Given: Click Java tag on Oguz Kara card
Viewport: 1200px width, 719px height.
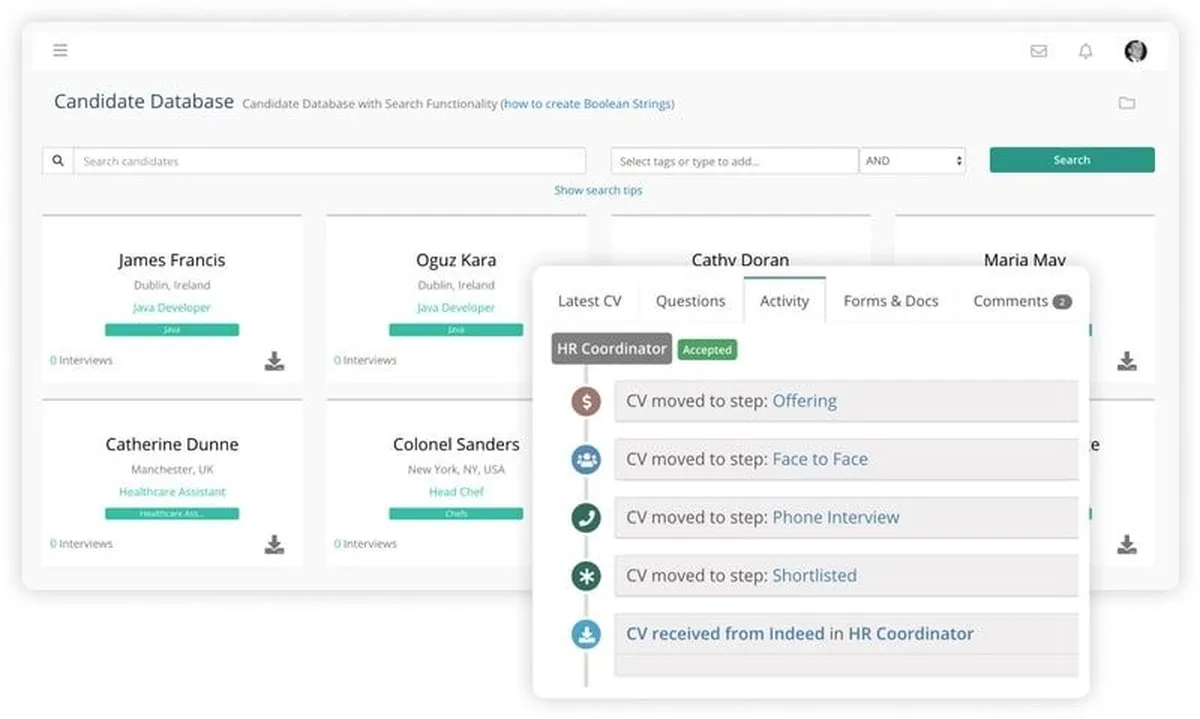Looking at the screenshot, I should (456, 329).
